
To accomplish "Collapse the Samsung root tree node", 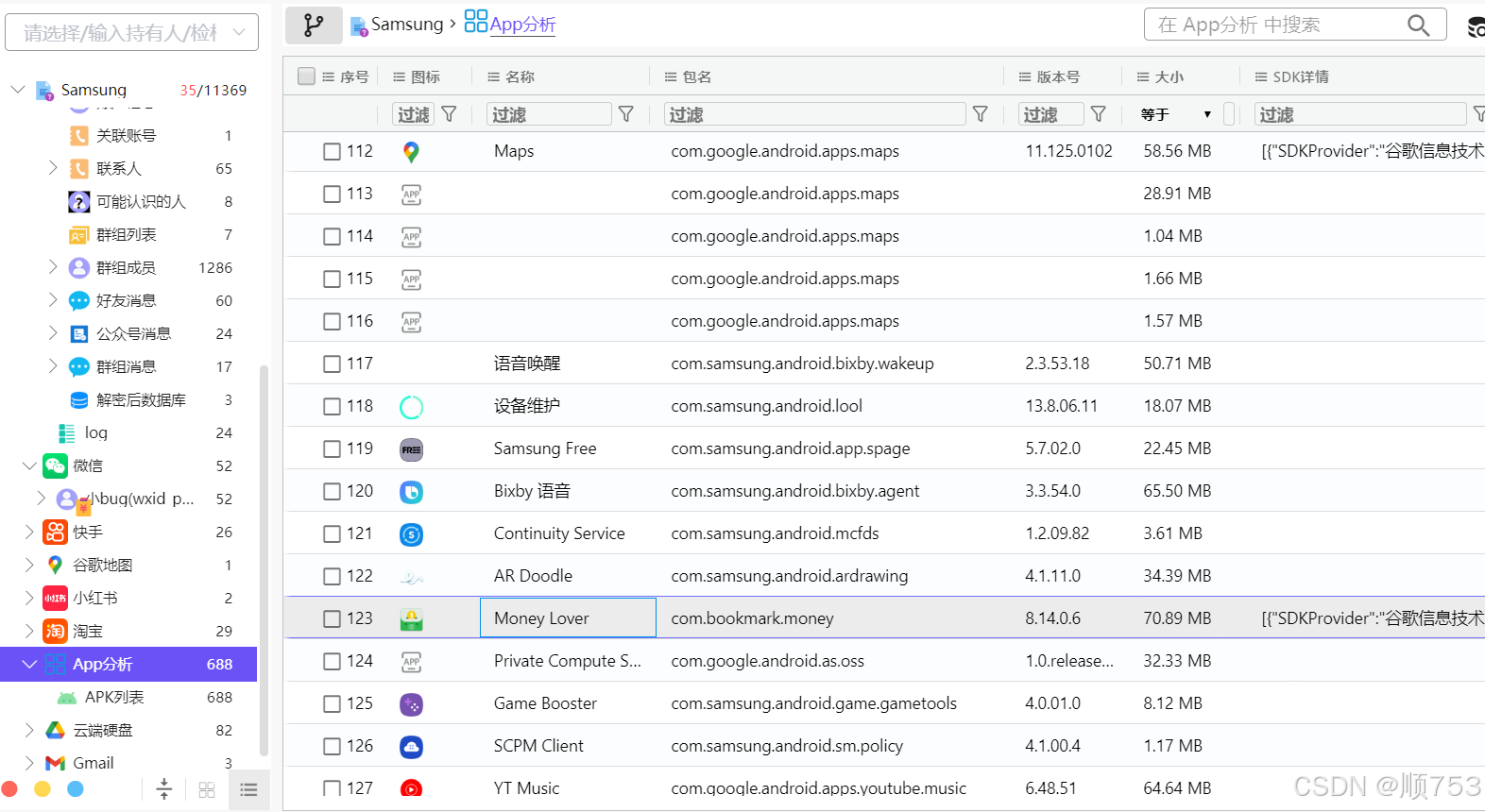I will (x=17, y=90).
